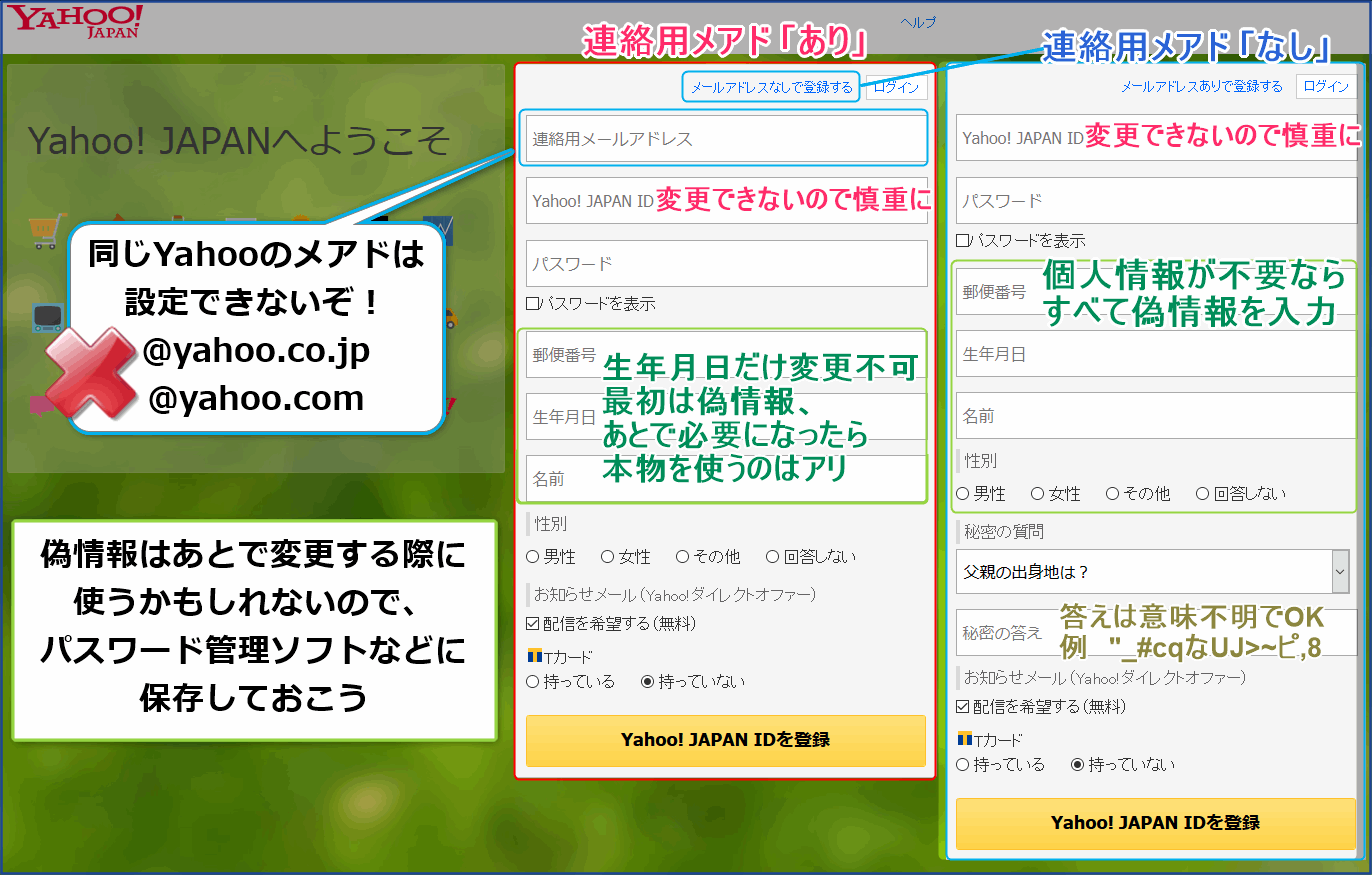Click パスワード field in the contact-email form
The height and width of the screenshot is (875, 1372).
(727, 264)
